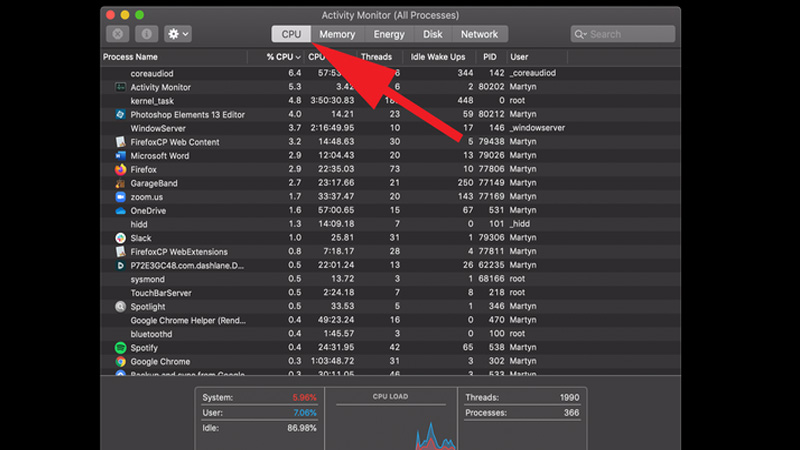Viewport: 800px width, 450px height.
Task: Click the Quit Process stop icon
Action: (x=117, y=34)
